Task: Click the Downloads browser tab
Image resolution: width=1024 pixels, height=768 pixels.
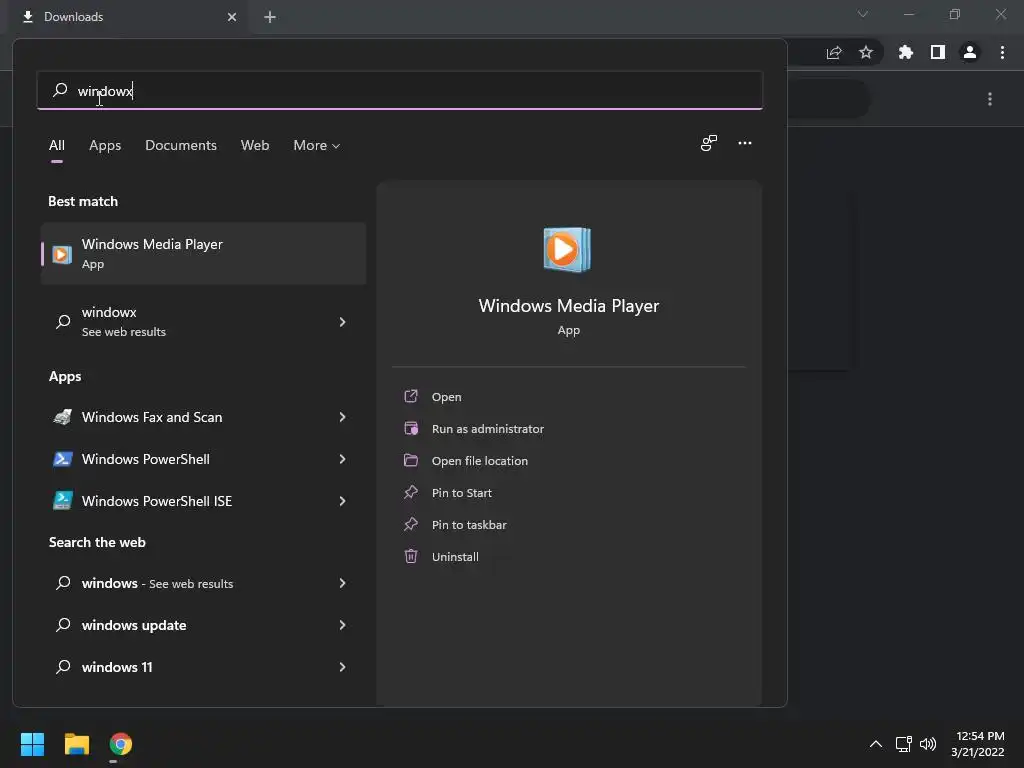Action: (127, 17)
